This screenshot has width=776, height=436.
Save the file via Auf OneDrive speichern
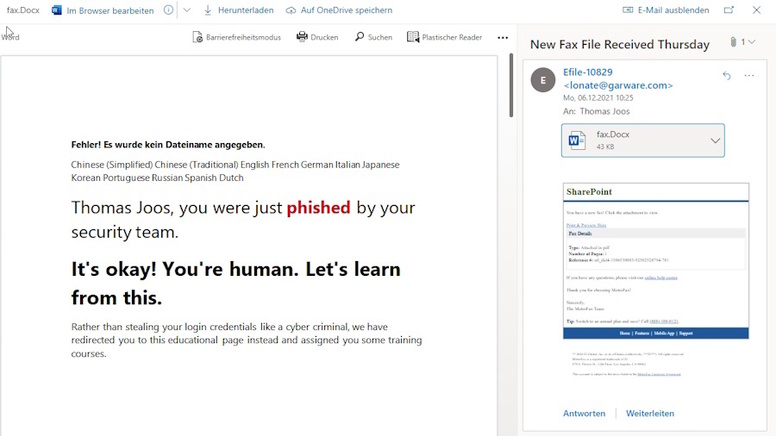point(338,11)
